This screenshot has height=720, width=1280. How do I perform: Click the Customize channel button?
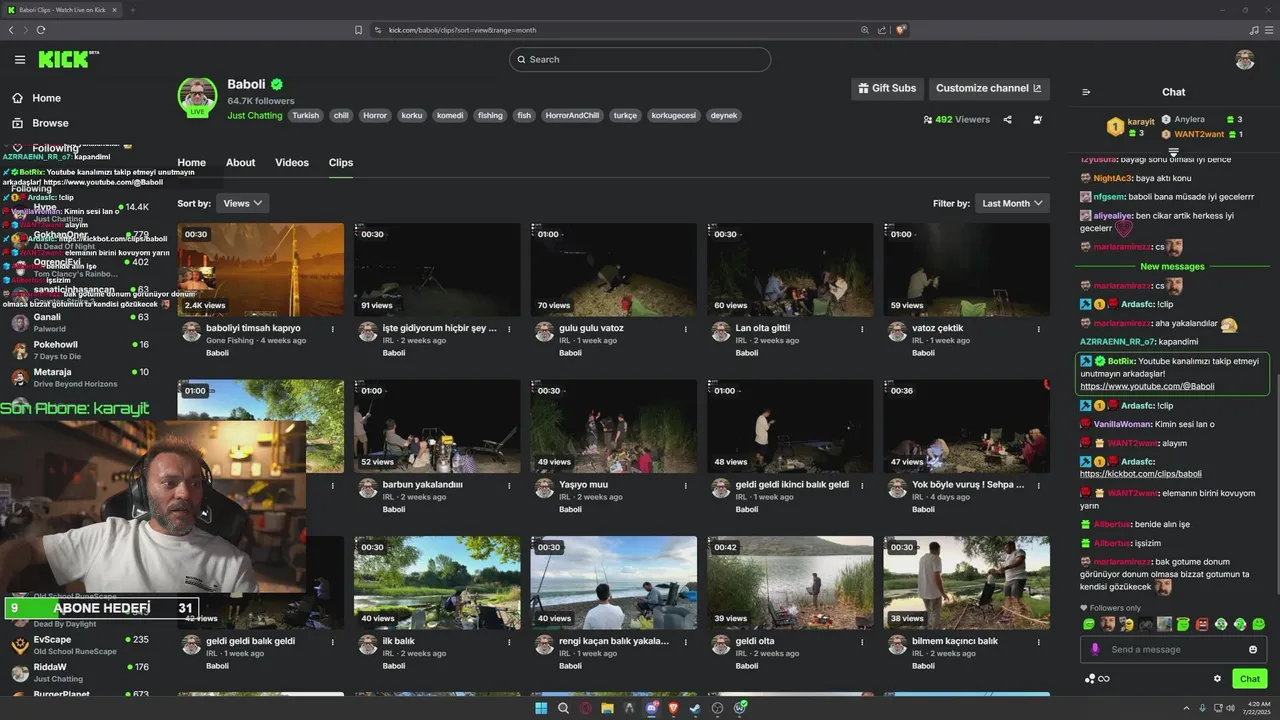click(x=989, y=88)
